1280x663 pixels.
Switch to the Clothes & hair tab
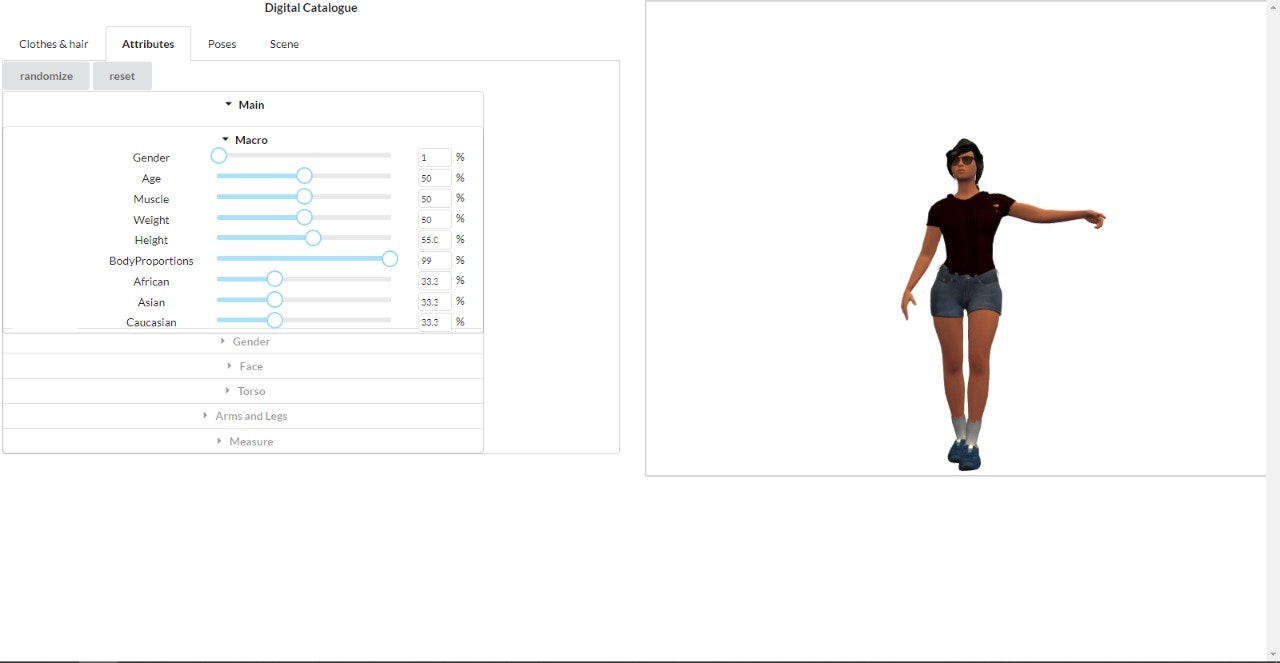click(x=53, y=43)
